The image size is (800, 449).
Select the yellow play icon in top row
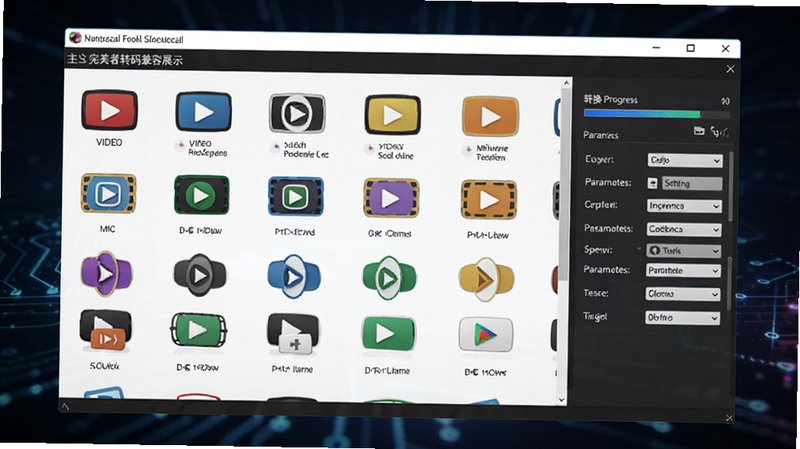[x=392, y=115]
